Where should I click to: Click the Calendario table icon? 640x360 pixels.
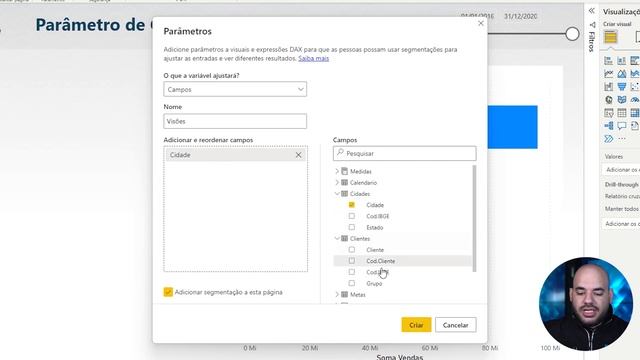(x=344, y=182)
